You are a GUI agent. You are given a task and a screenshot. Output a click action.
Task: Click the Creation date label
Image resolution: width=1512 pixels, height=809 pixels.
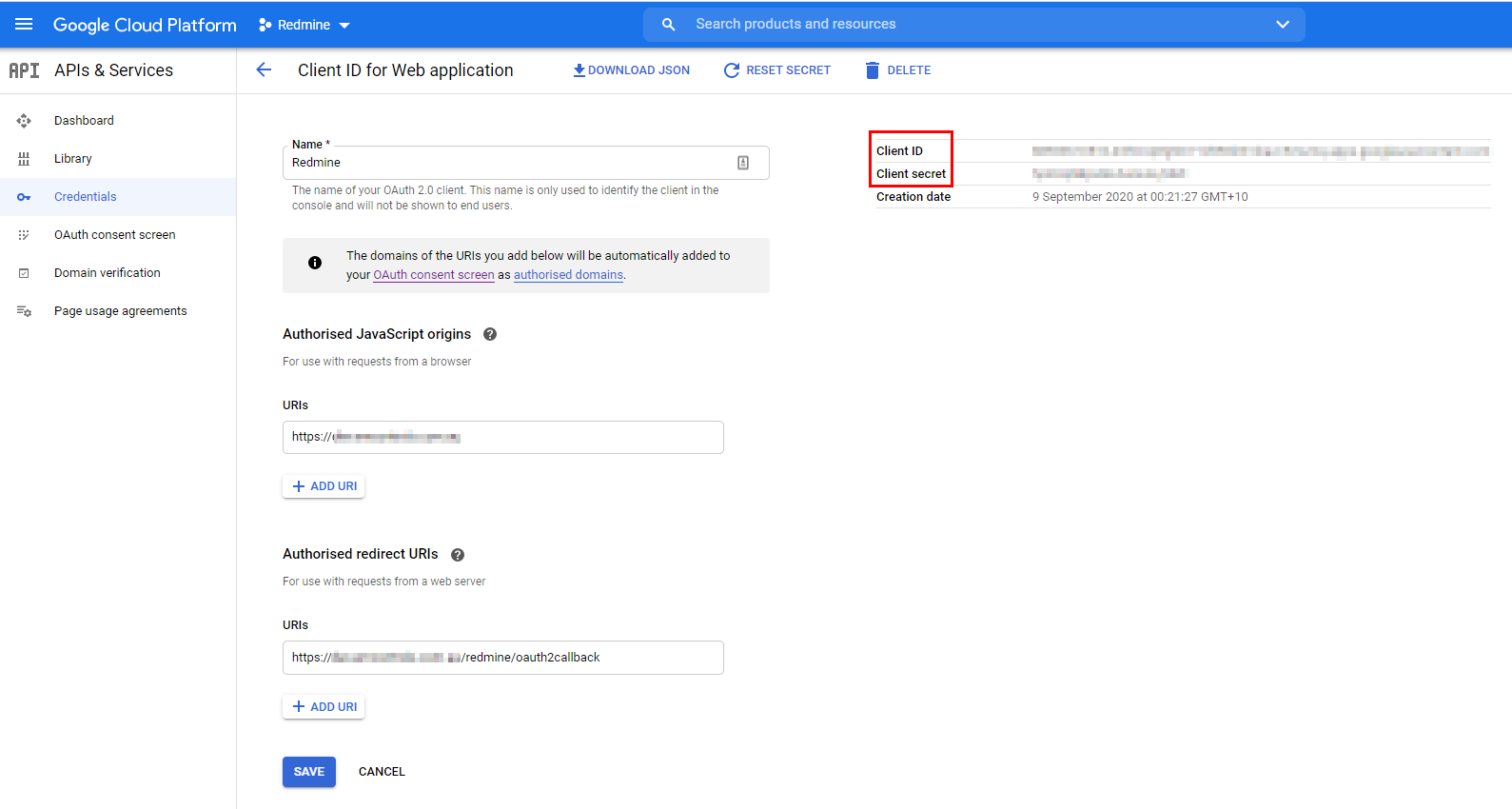[913, 197]
